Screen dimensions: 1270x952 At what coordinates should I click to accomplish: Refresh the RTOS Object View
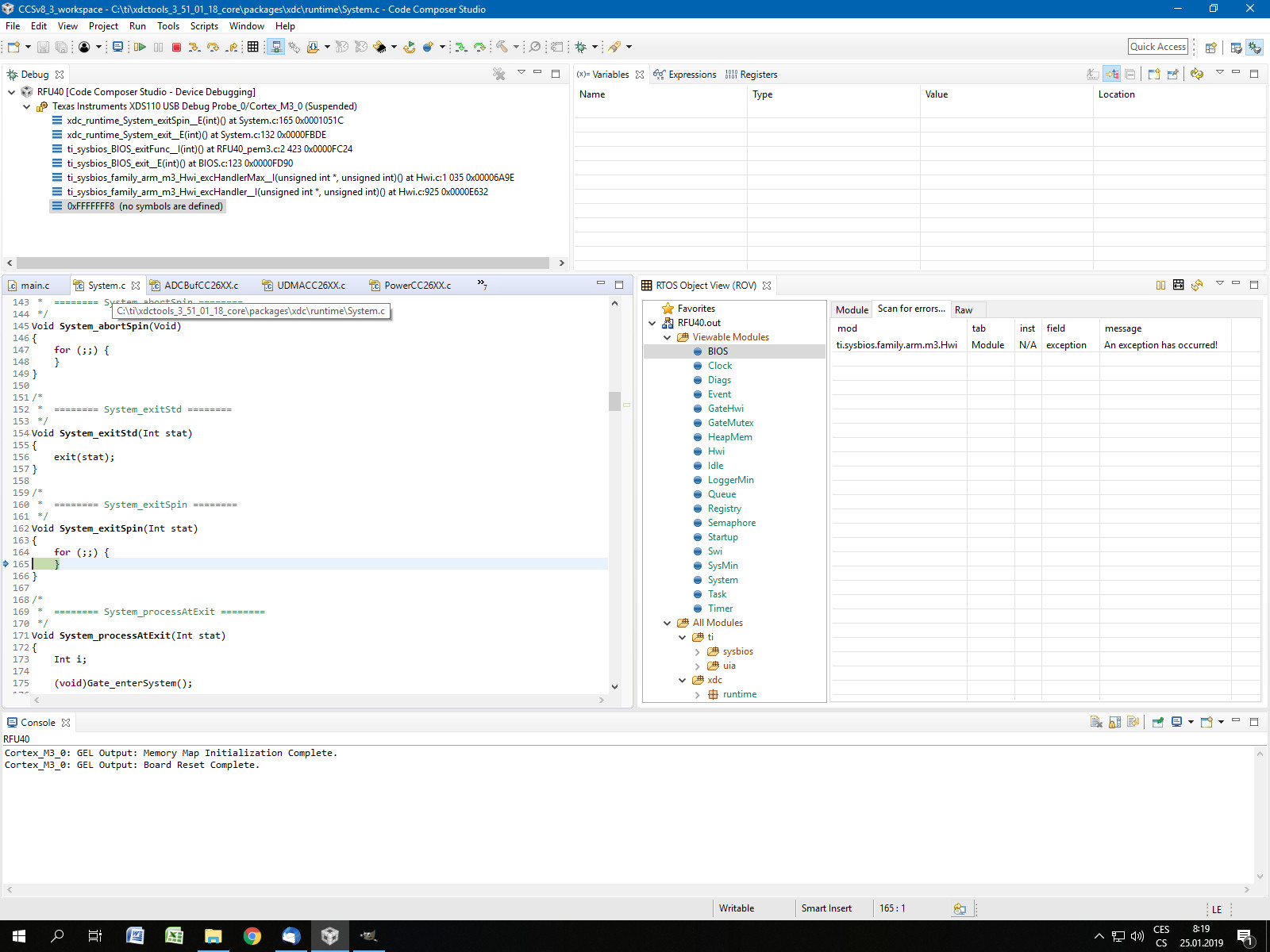(1197, 285)
